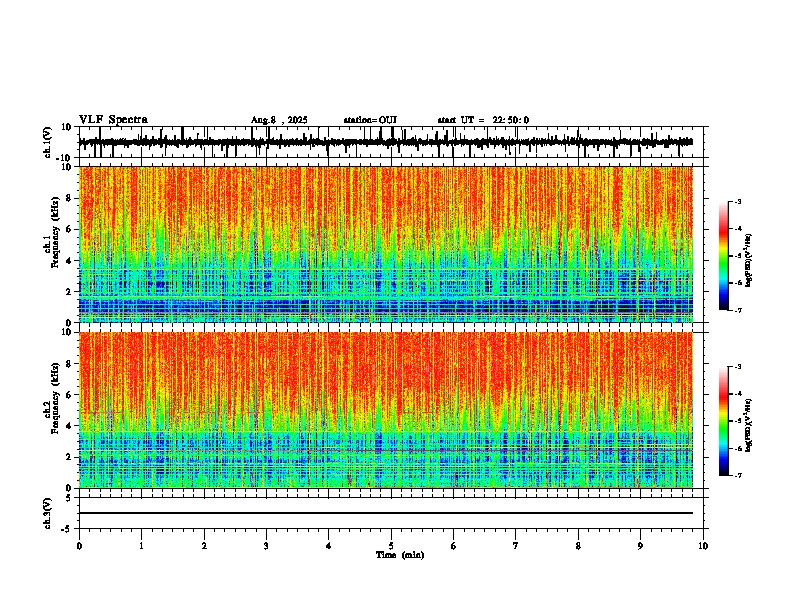792x612 pixels.
Task: Click time axis tick label "7"
Action: [x=516, y=546]
